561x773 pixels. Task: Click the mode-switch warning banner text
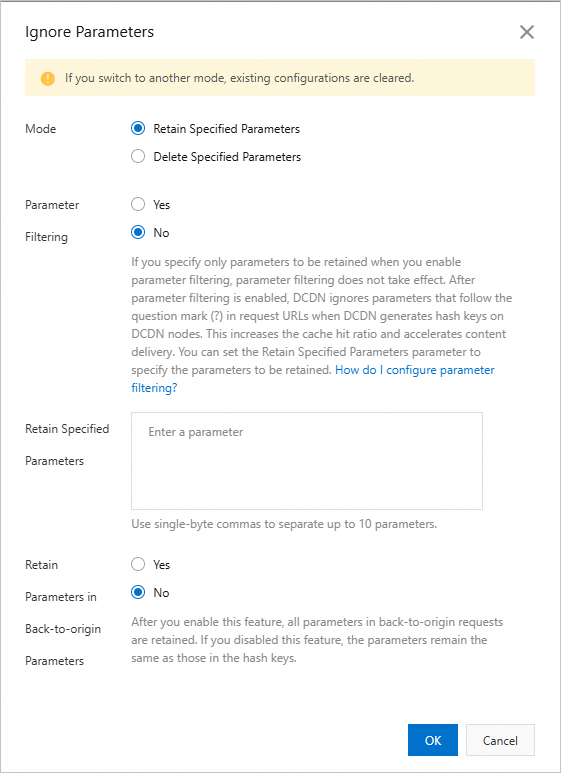tap(240, 78)
